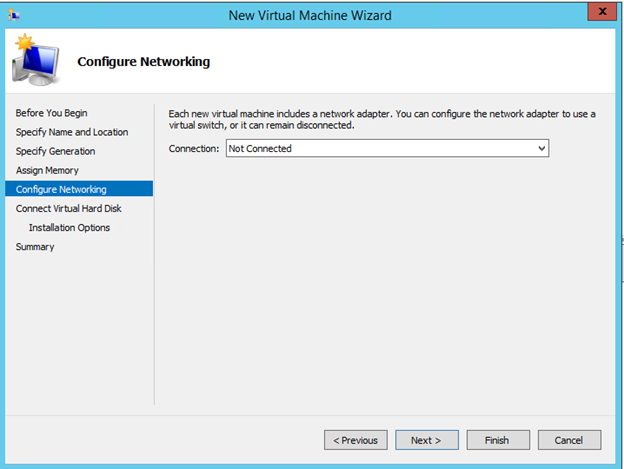Click the network adapter description text
624x469 pixels.
[382, 119]
